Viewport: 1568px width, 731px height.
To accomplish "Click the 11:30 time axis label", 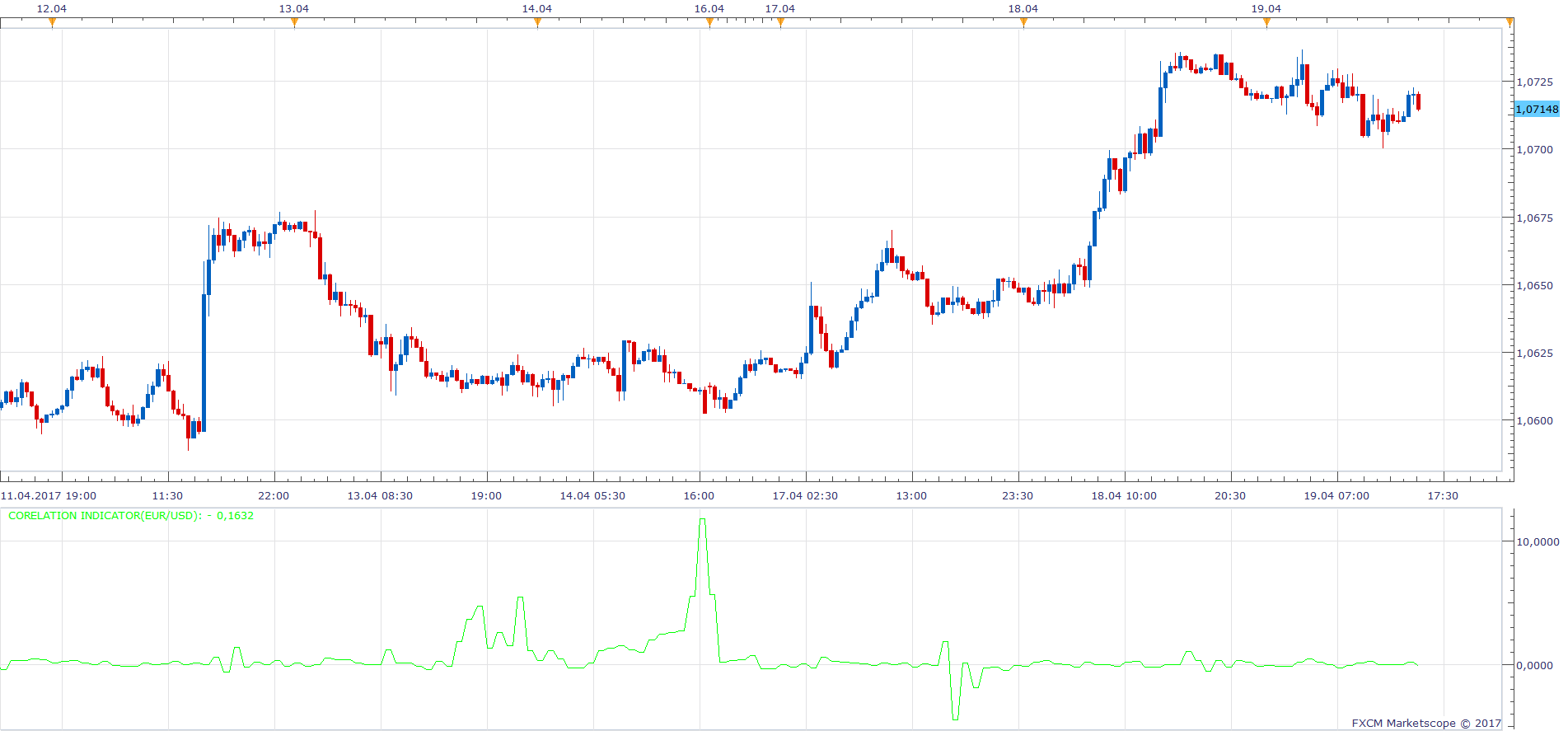I will [x=167, y=495].
